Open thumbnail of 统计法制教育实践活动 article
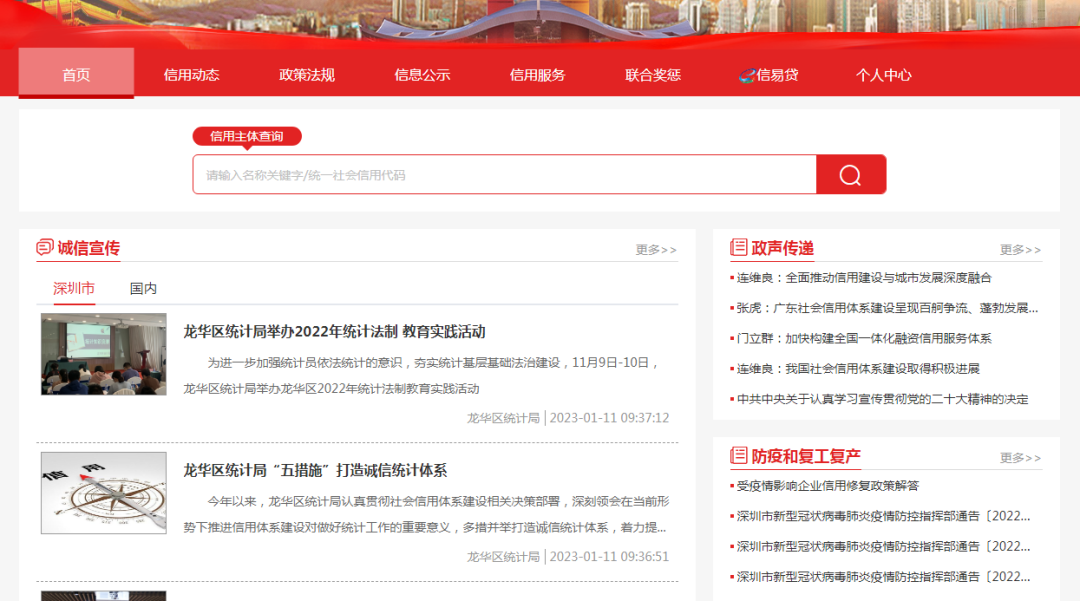This screenshot has width=1080, height=601. pos(104,354)
